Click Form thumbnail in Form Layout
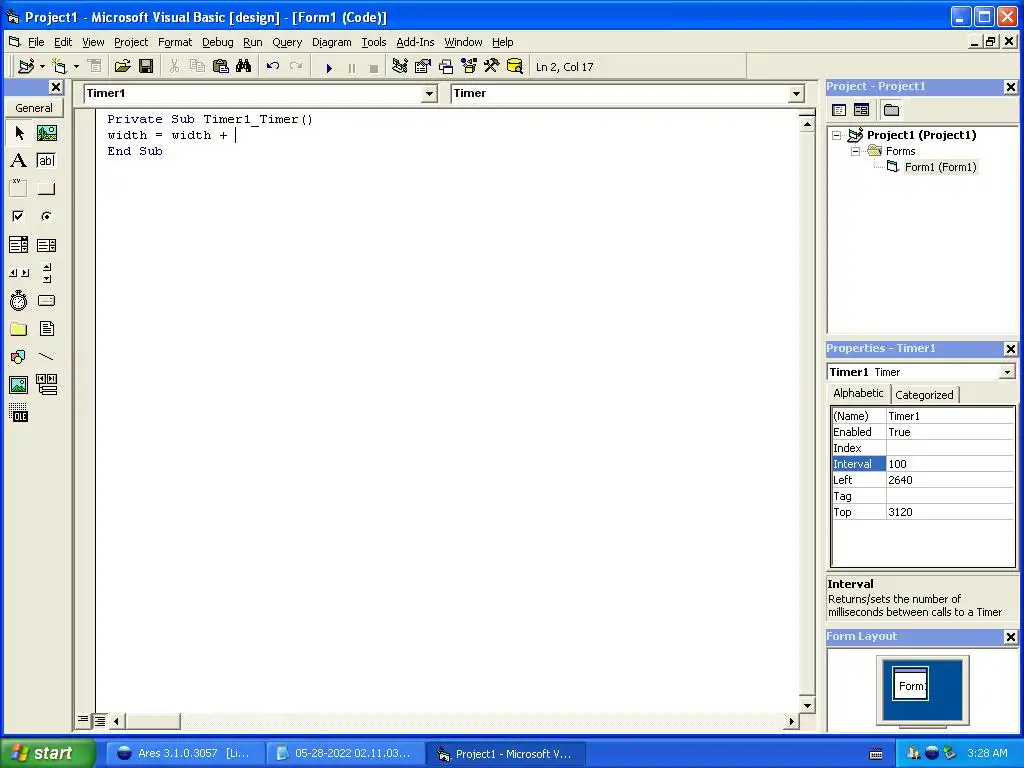1024x768 pixels. [911, 684]
